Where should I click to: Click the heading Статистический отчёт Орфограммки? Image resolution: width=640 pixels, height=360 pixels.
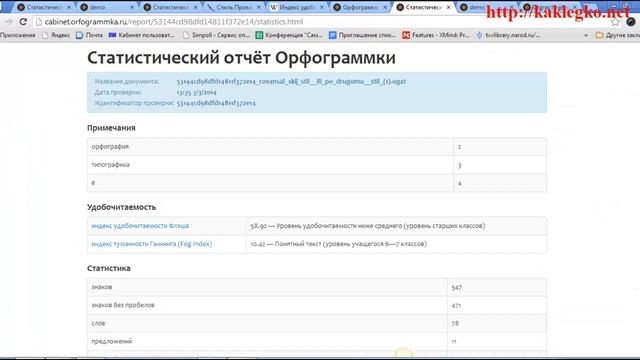241,58
